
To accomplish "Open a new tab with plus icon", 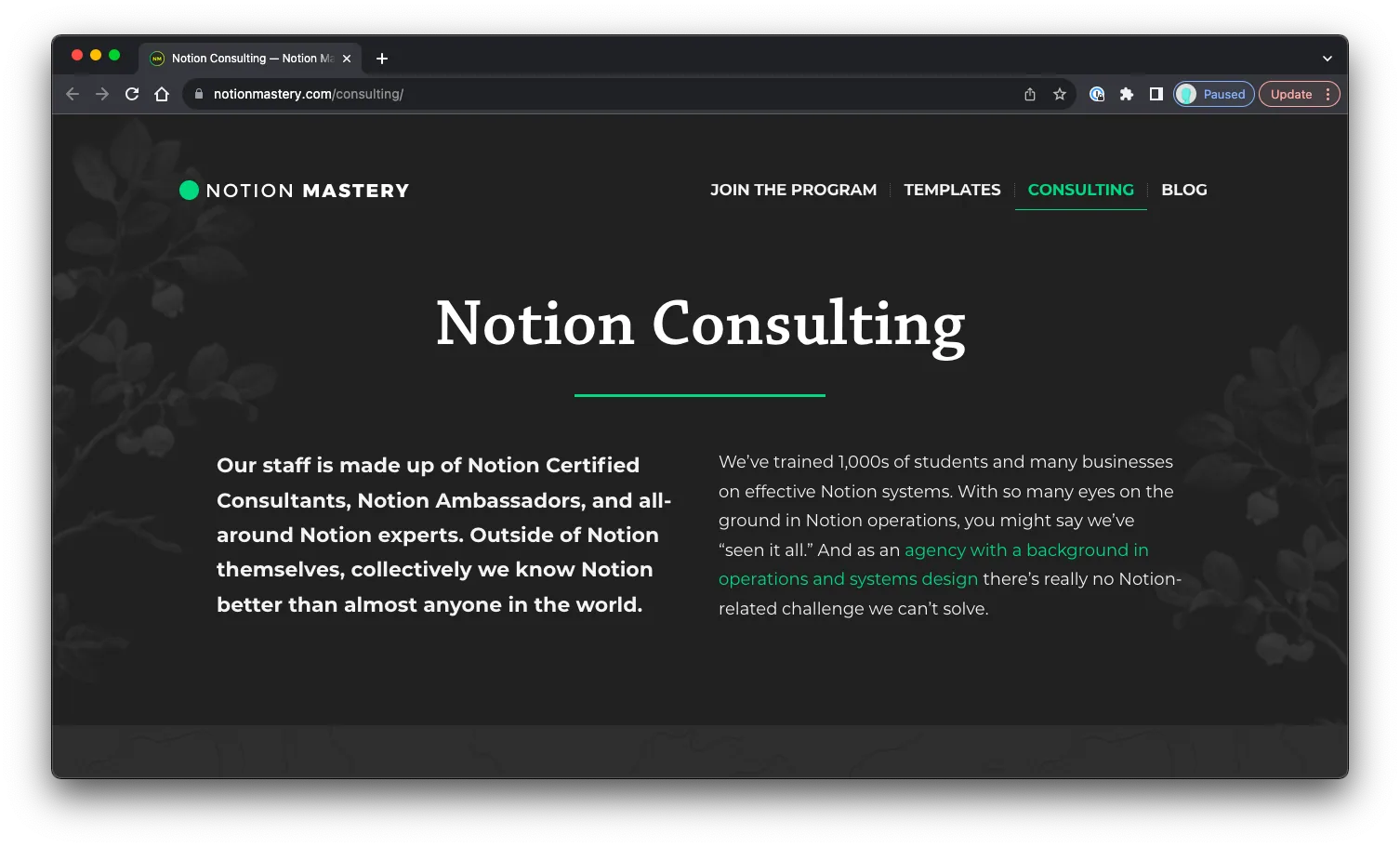I will pyautogui.click(x=382, y=59).
